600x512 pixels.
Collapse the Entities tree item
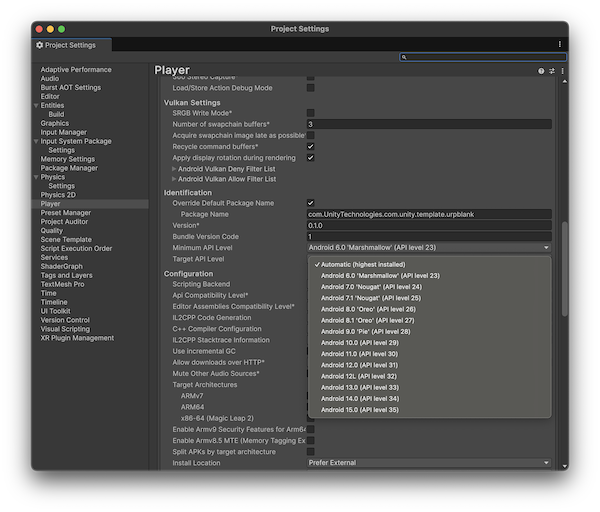click(x=36, y=105)
